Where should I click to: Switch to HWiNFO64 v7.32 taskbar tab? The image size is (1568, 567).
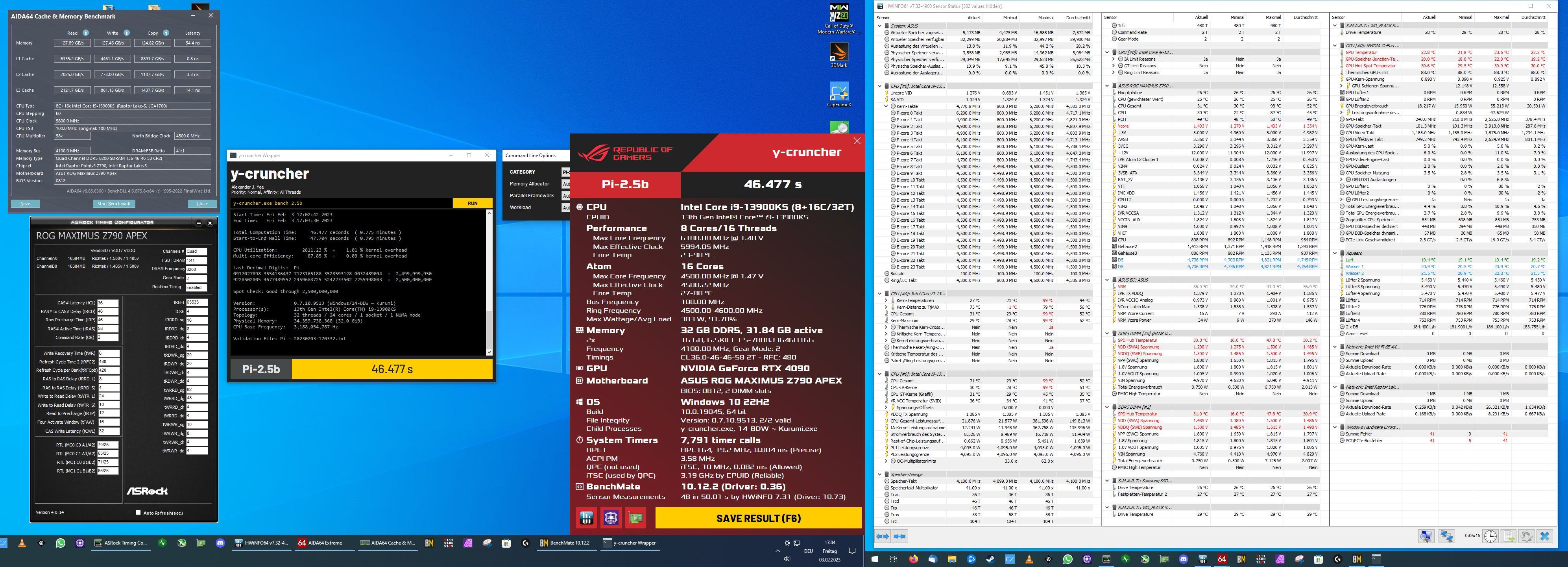click(x=262, y=543)
